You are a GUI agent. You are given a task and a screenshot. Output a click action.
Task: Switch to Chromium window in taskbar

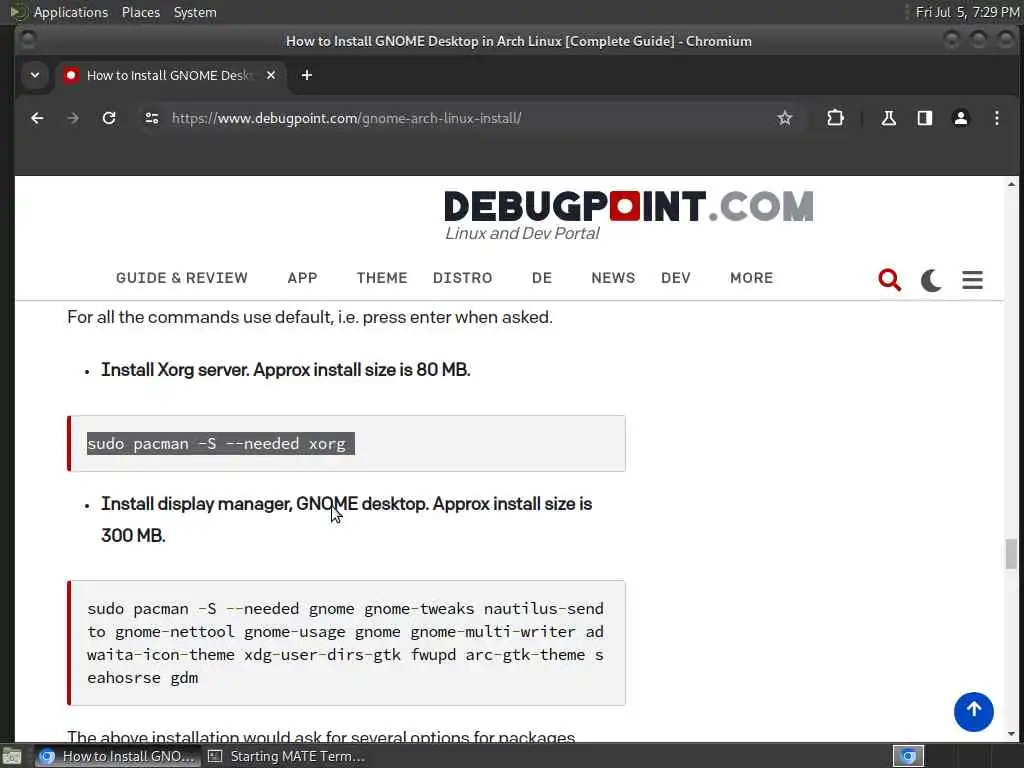pos(118,756)
